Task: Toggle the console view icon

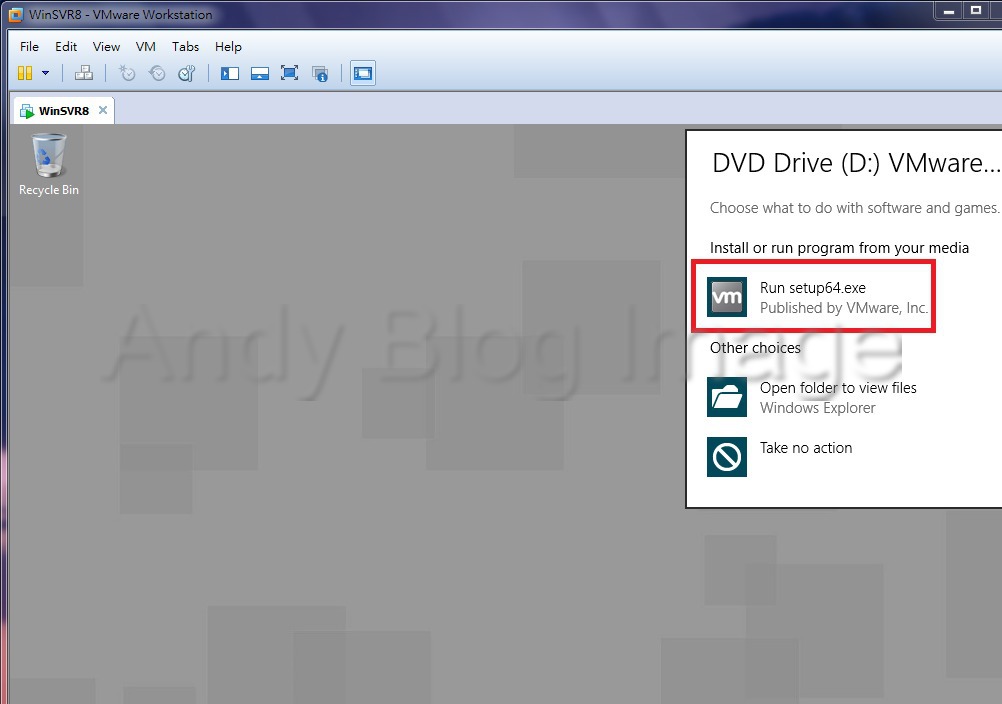Action: coord(363,73)
